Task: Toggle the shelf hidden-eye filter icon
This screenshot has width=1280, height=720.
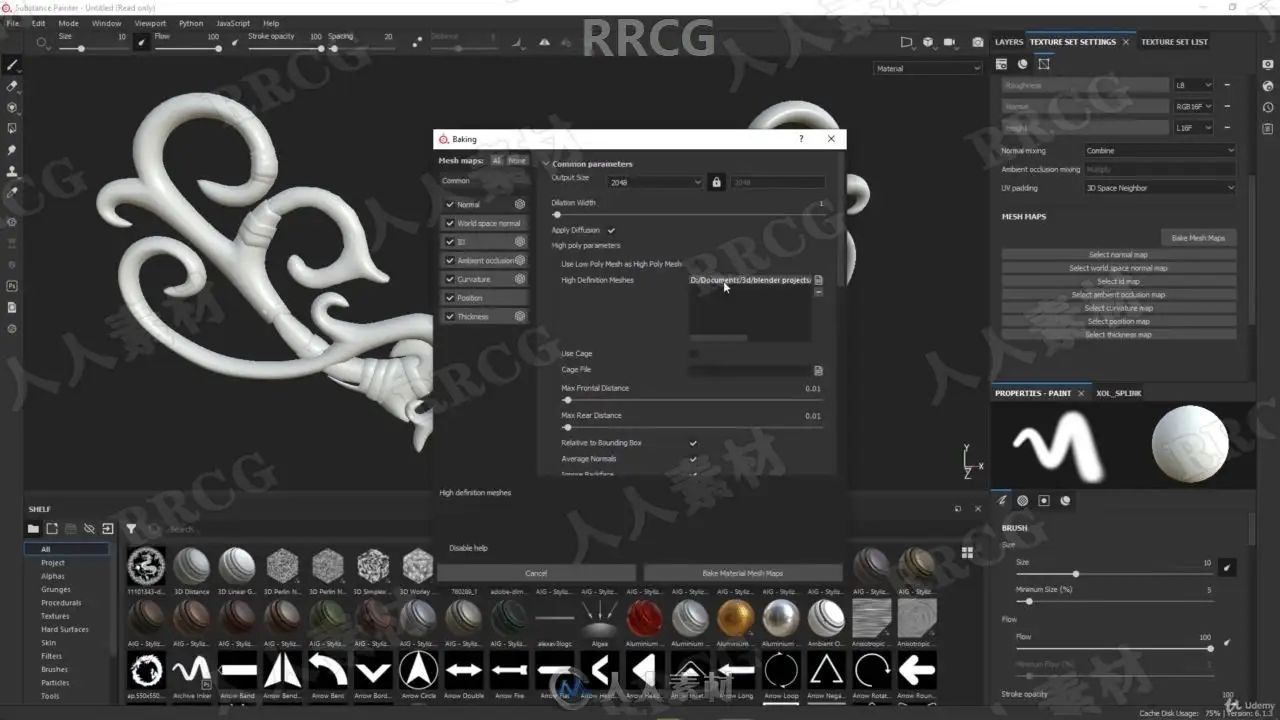Action: pyautogui.click(x=89, y=529)
